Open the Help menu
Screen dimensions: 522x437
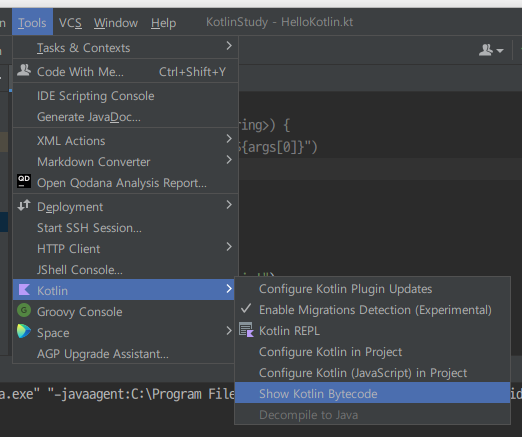163,23
